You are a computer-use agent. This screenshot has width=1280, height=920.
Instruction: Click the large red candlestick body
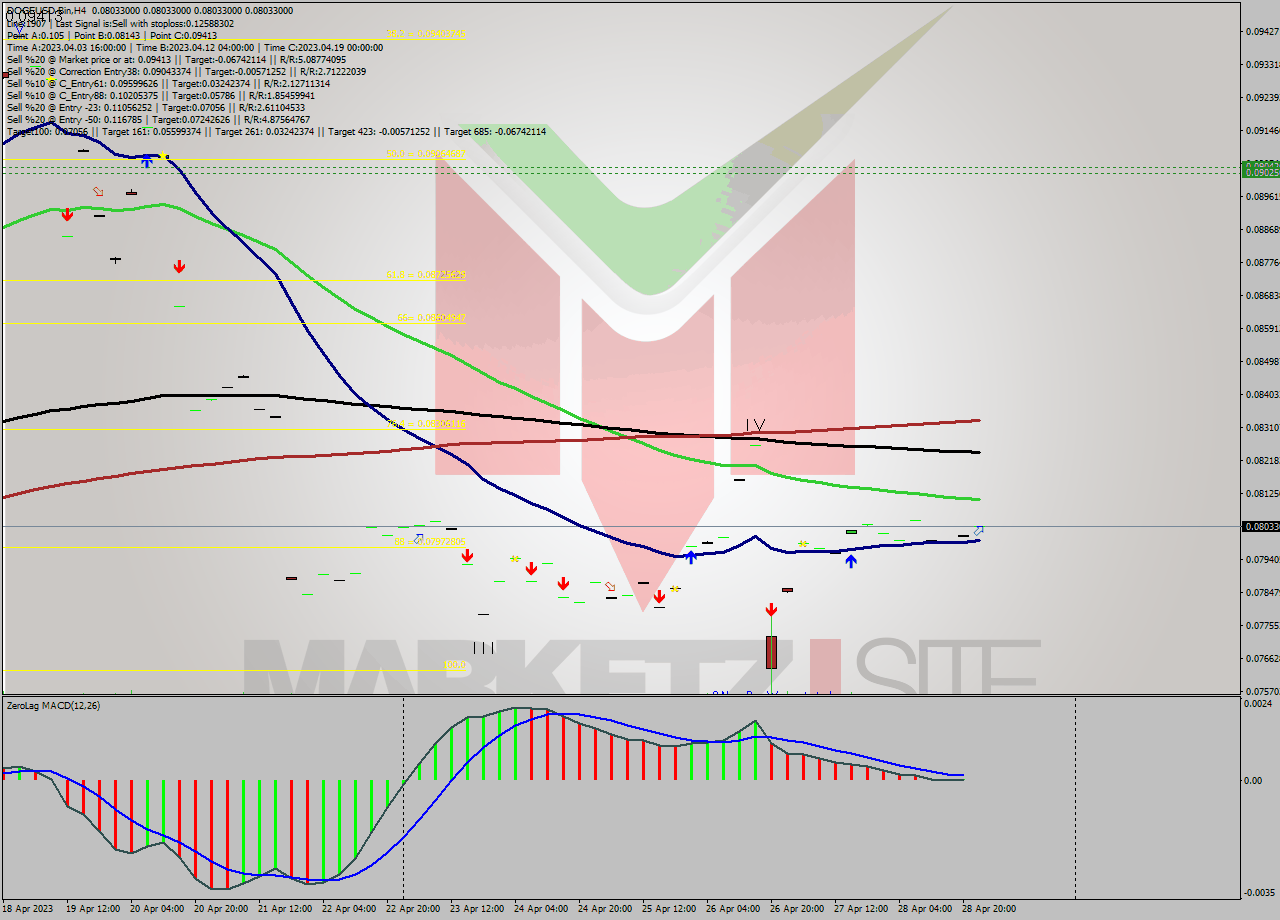click(771, 652)
